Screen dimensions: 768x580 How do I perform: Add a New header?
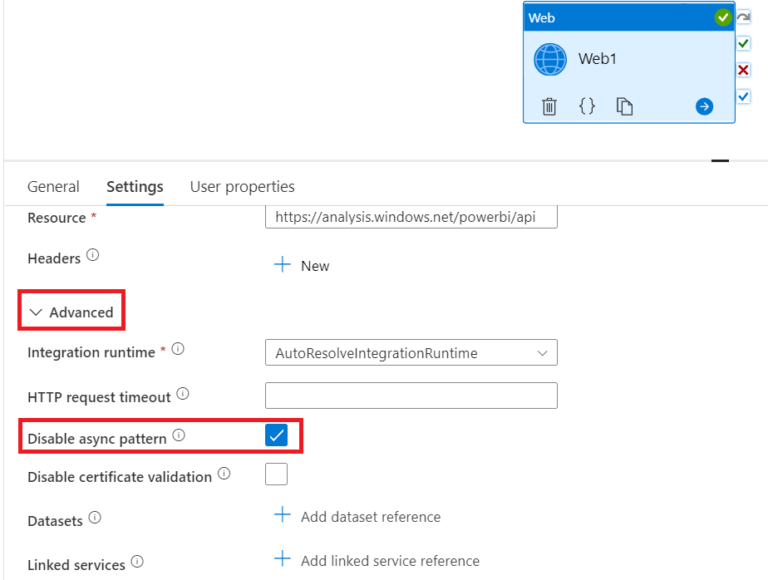(302, 265)
